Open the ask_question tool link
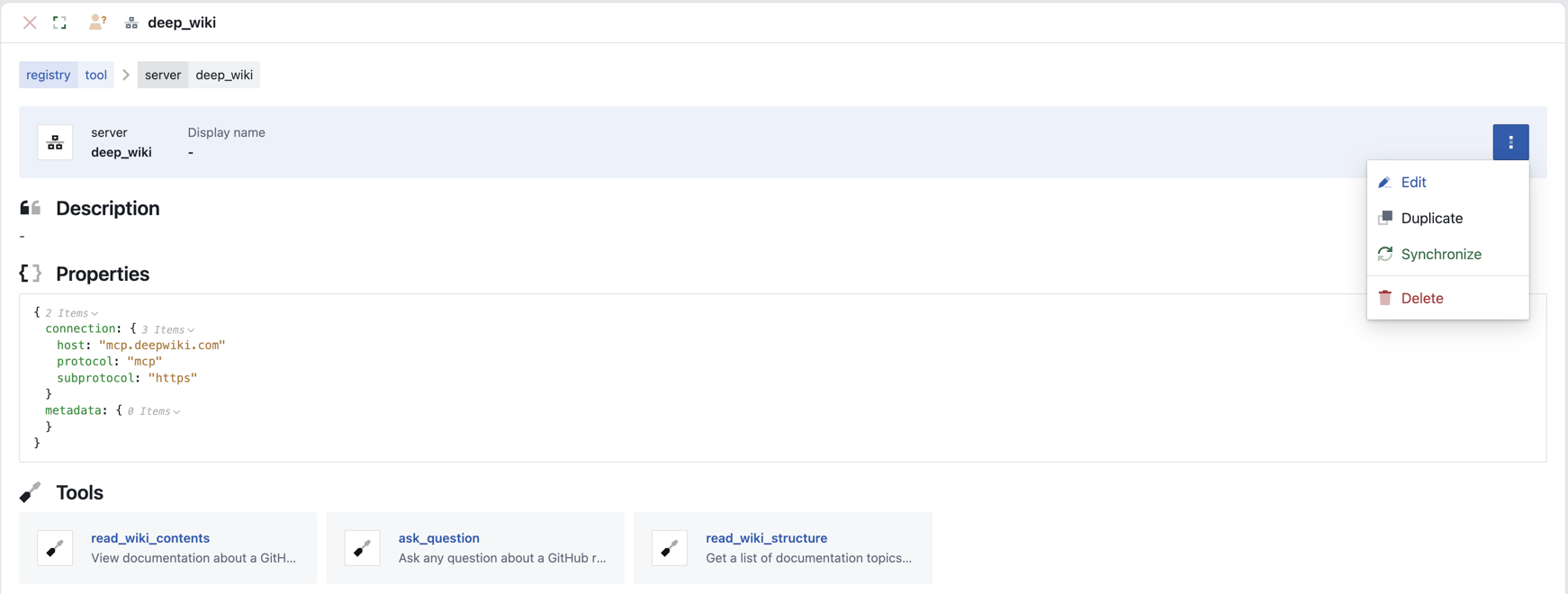This screenshot has height=594, width=1568. point(439,538)
